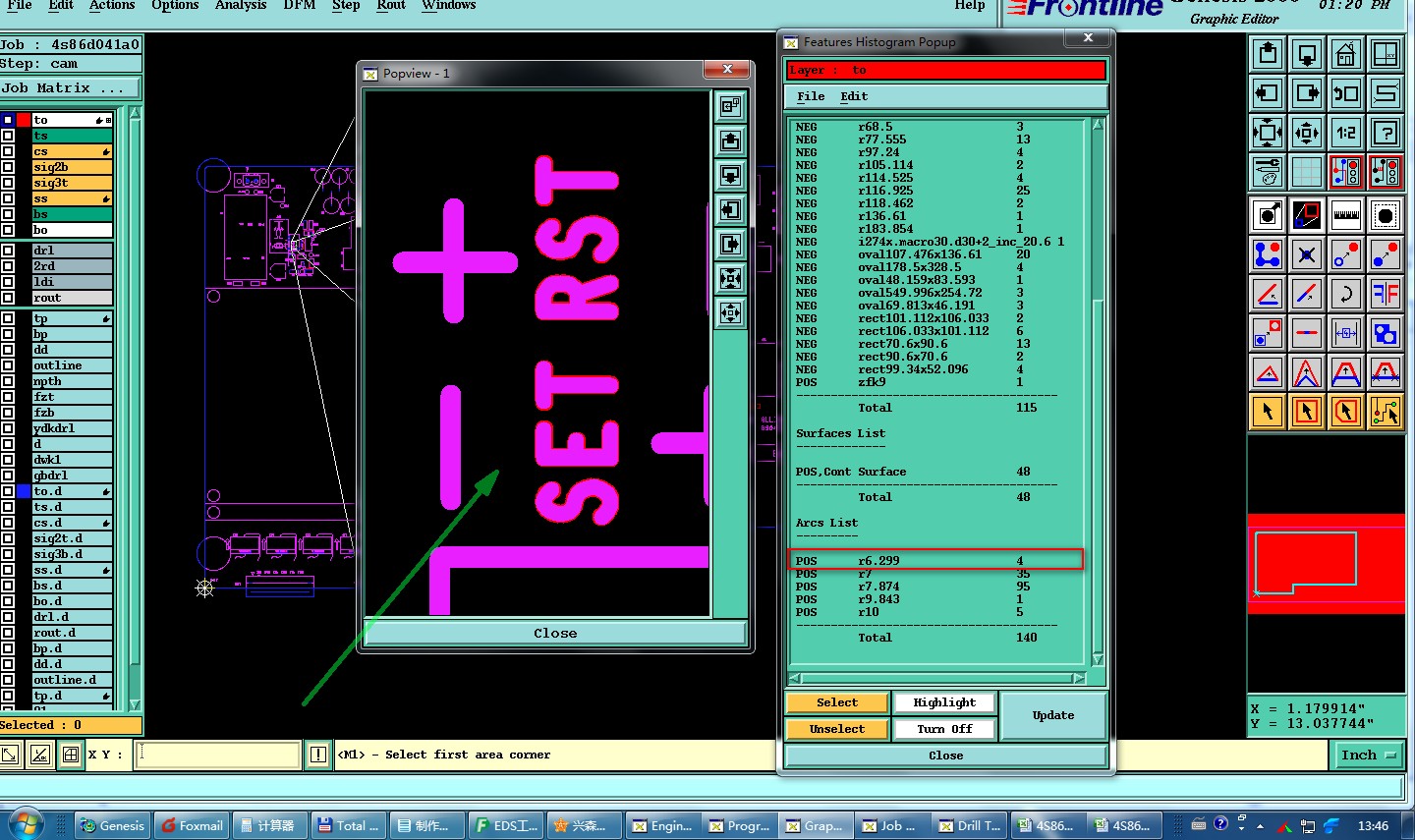The image size is (1415, 840).
Task: Click the X Y coordinate input field
Action: [217, 755]
